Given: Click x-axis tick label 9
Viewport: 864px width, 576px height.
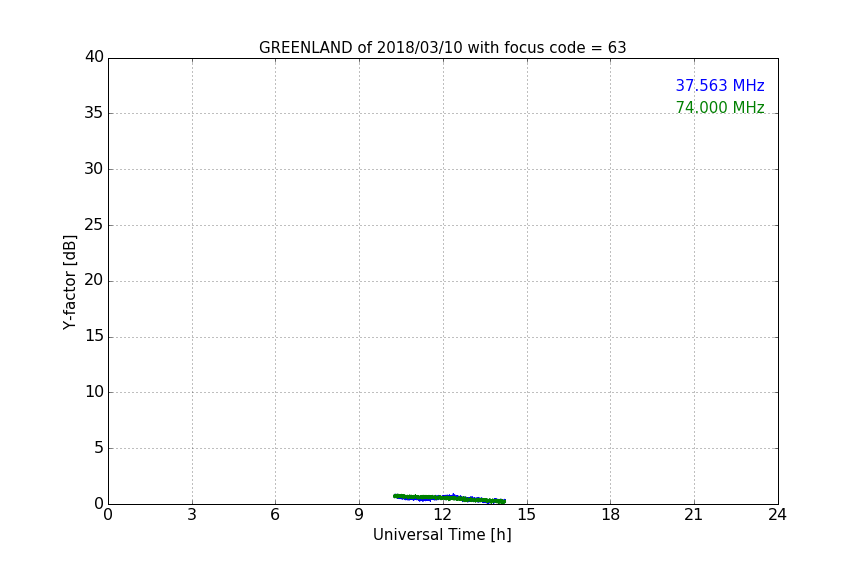Looking at the screenshot, I should 359,515.
